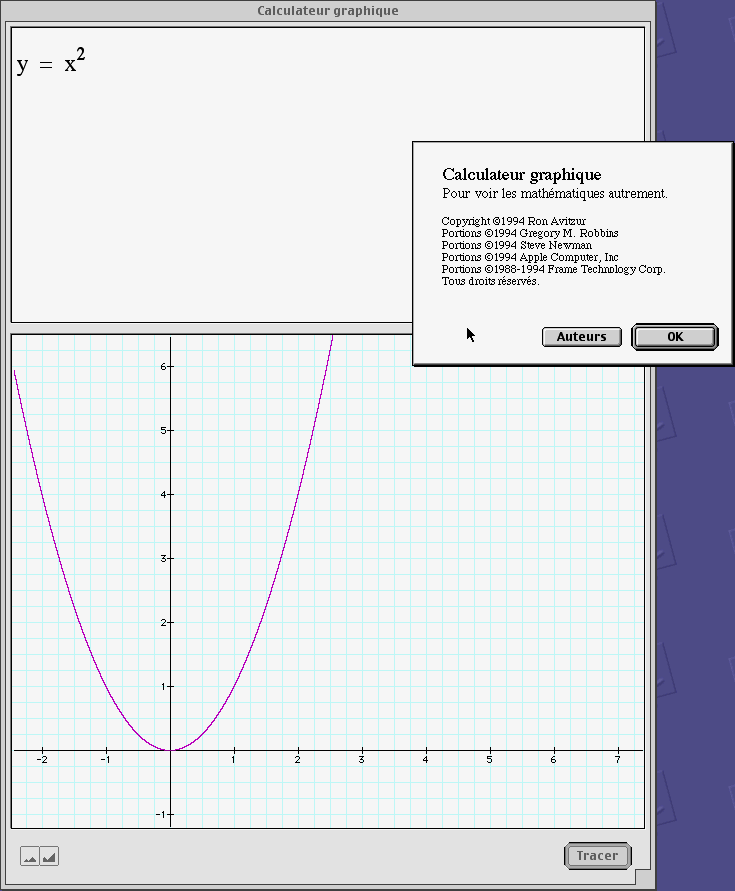Click the y-axis label -1

(x=161, y=814)
